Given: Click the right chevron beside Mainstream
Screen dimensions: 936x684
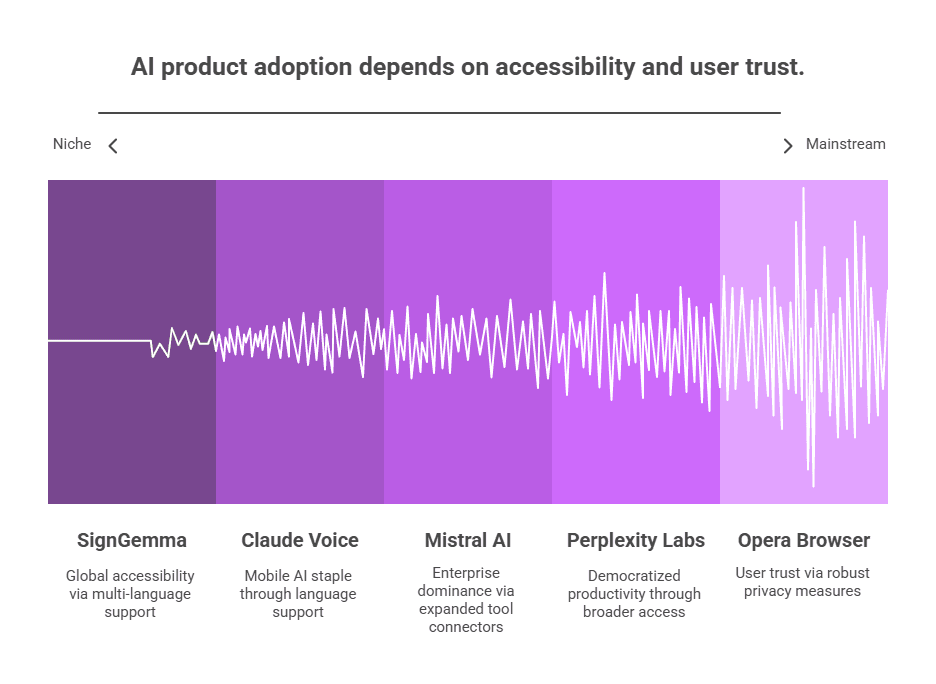Looking at the screenshot, I should 788,146.
